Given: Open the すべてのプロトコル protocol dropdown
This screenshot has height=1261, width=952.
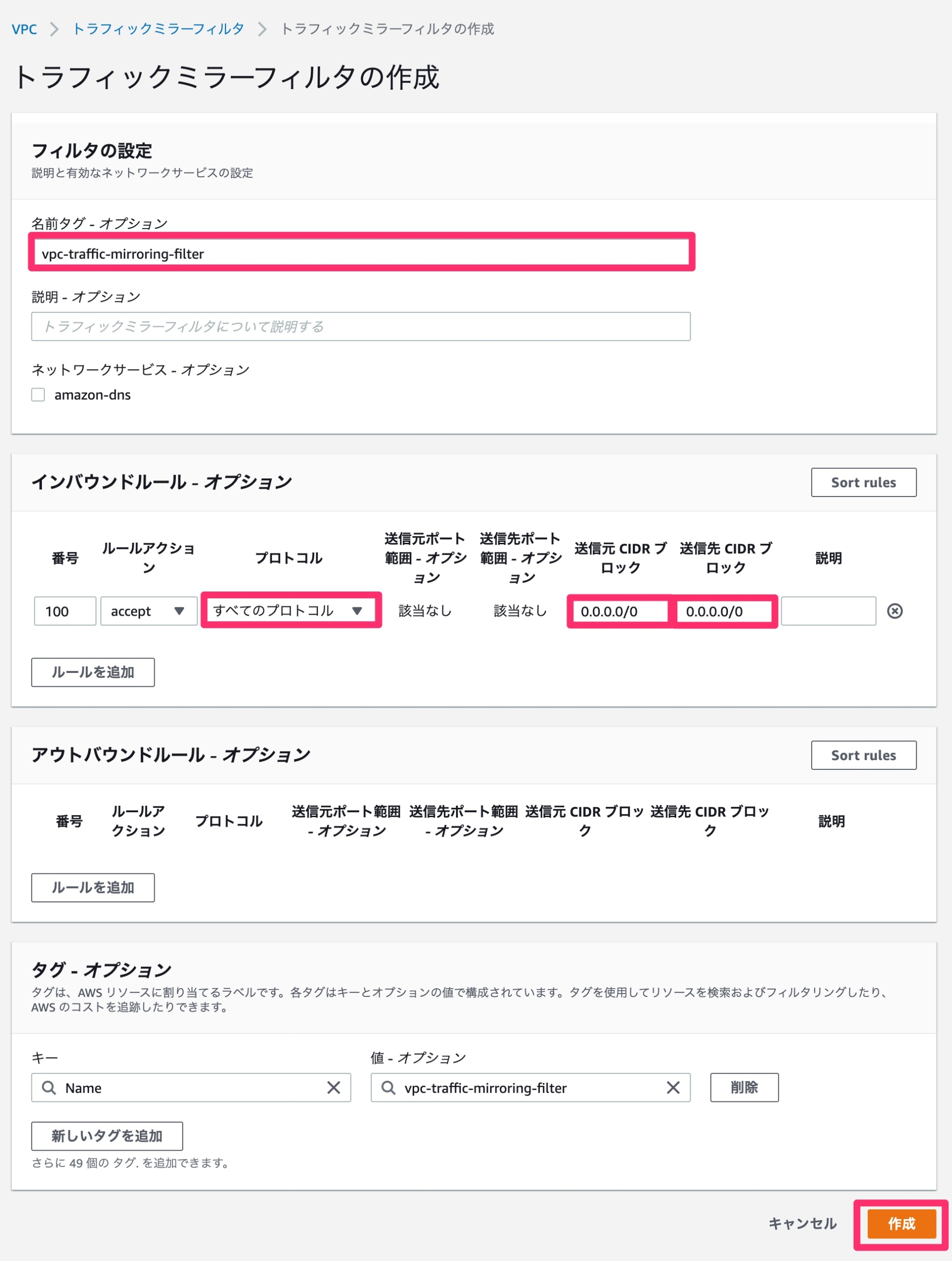Looking at the screenshot, I should pyautogui.click(x=291, y=610).
